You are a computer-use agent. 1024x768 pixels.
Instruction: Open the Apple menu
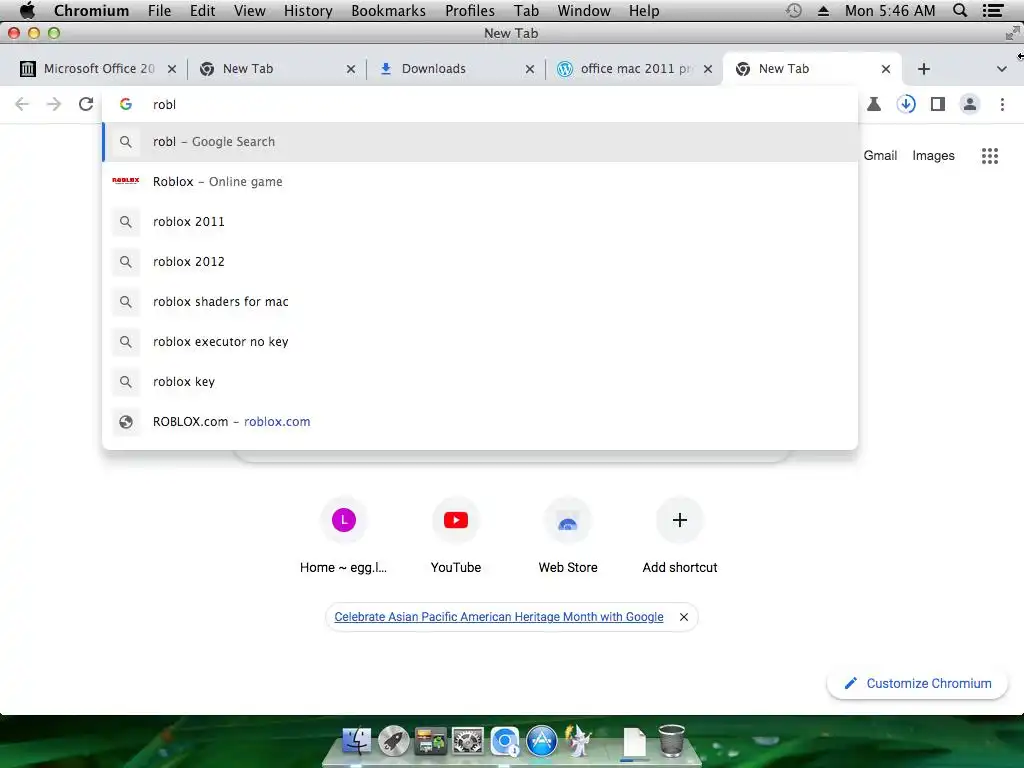(x=27, y=10)
